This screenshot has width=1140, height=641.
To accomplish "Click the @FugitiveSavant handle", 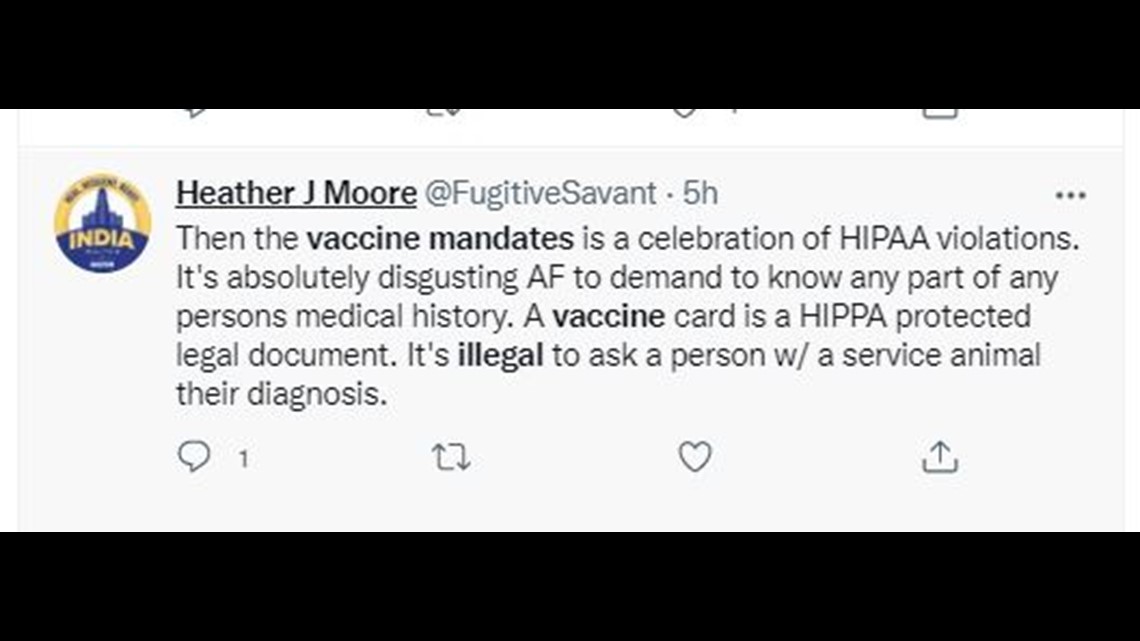I will point(540,193).
